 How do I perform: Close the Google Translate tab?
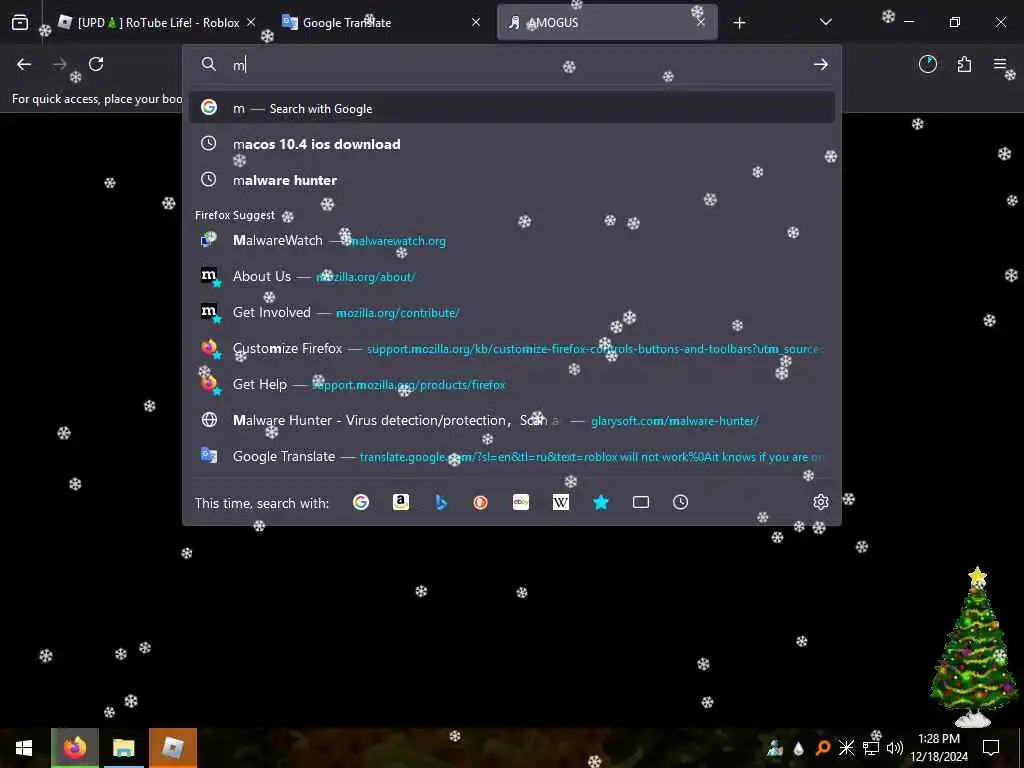[476, 22]
